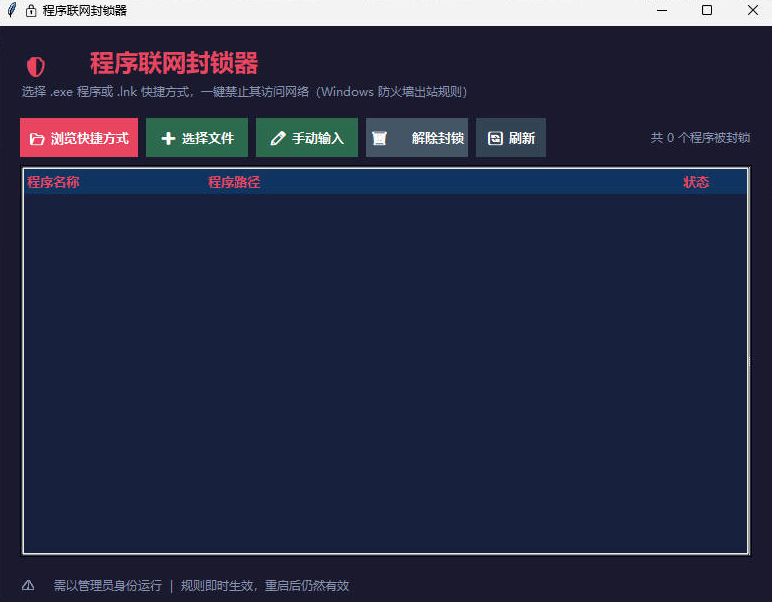Click the empty blocked programs list area
Viewport: 772px width, 602px height.
385,370
